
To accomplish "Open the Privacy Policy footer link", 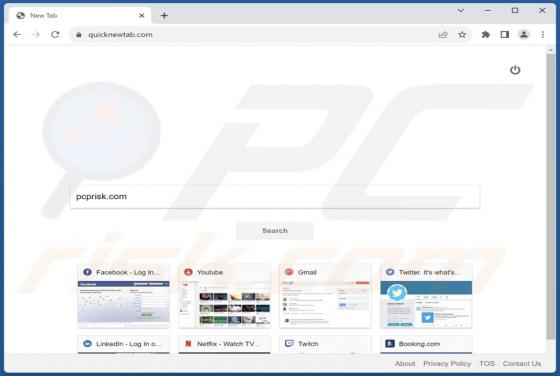I will coord(447,364).
